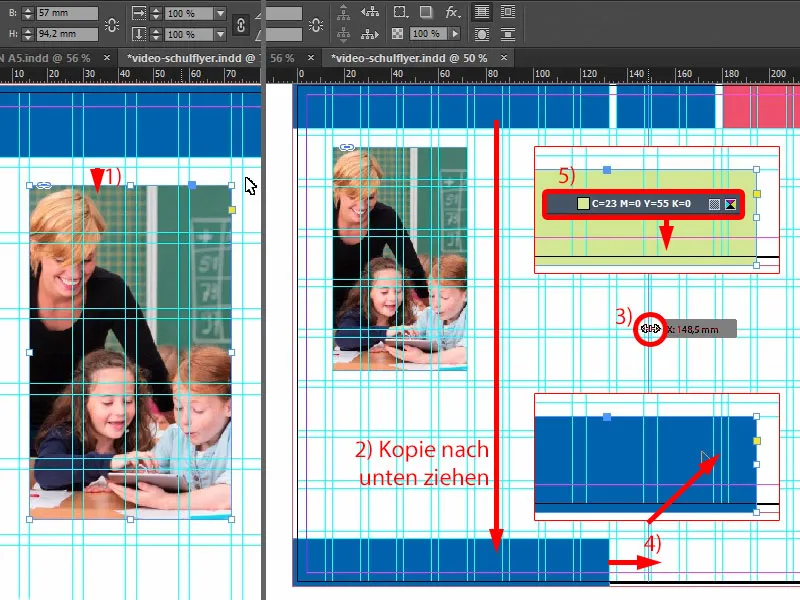Select the corner options icon in the toolbar
Image resolution: width=800 pixels, height=600 pixels.
[x=397, y=11]
